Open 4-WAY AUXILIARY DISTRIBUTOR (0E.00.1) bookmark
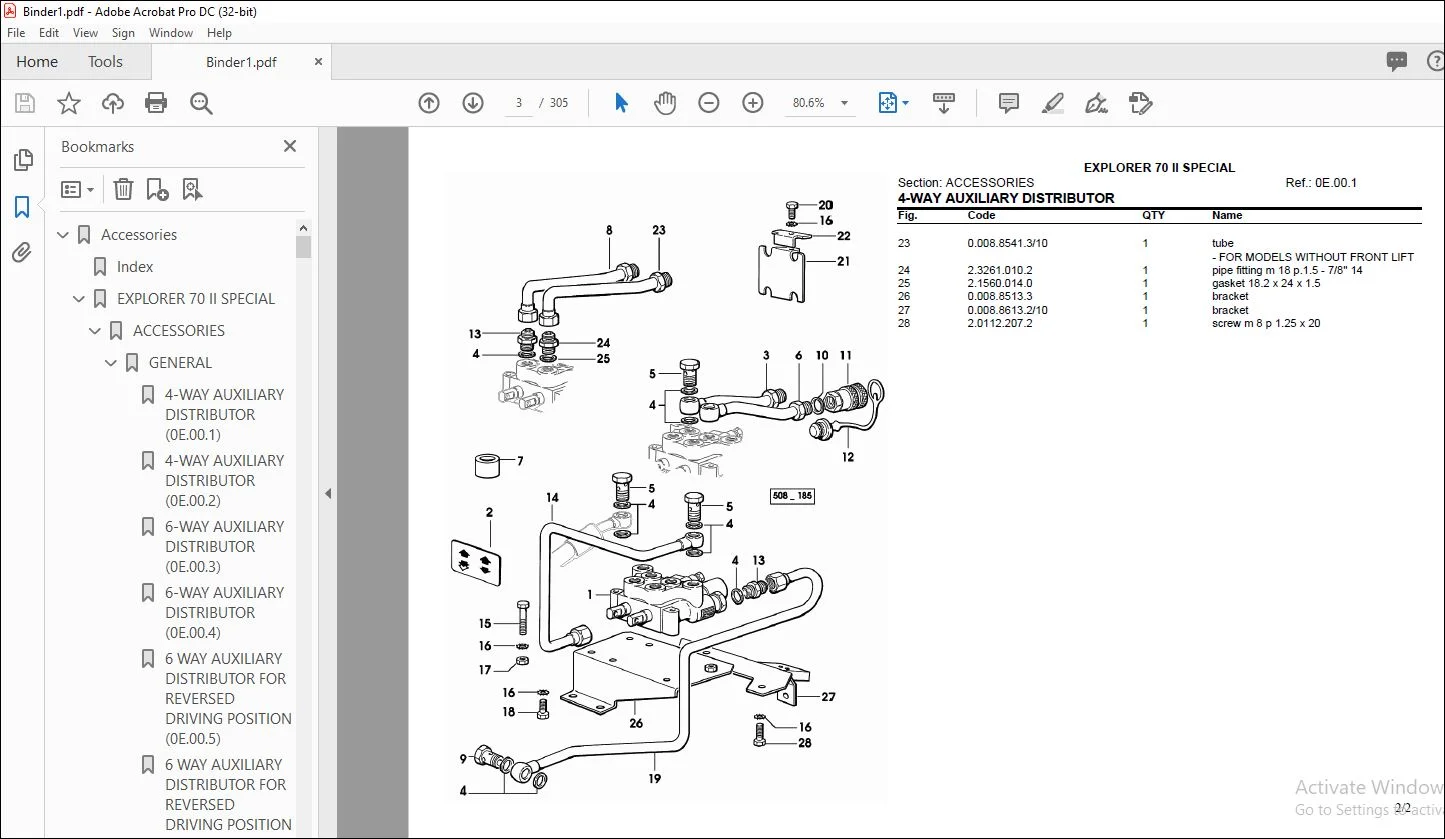The height and width of the screenshot is (839, 1445). pyautogui.click(x=225, y=415)
